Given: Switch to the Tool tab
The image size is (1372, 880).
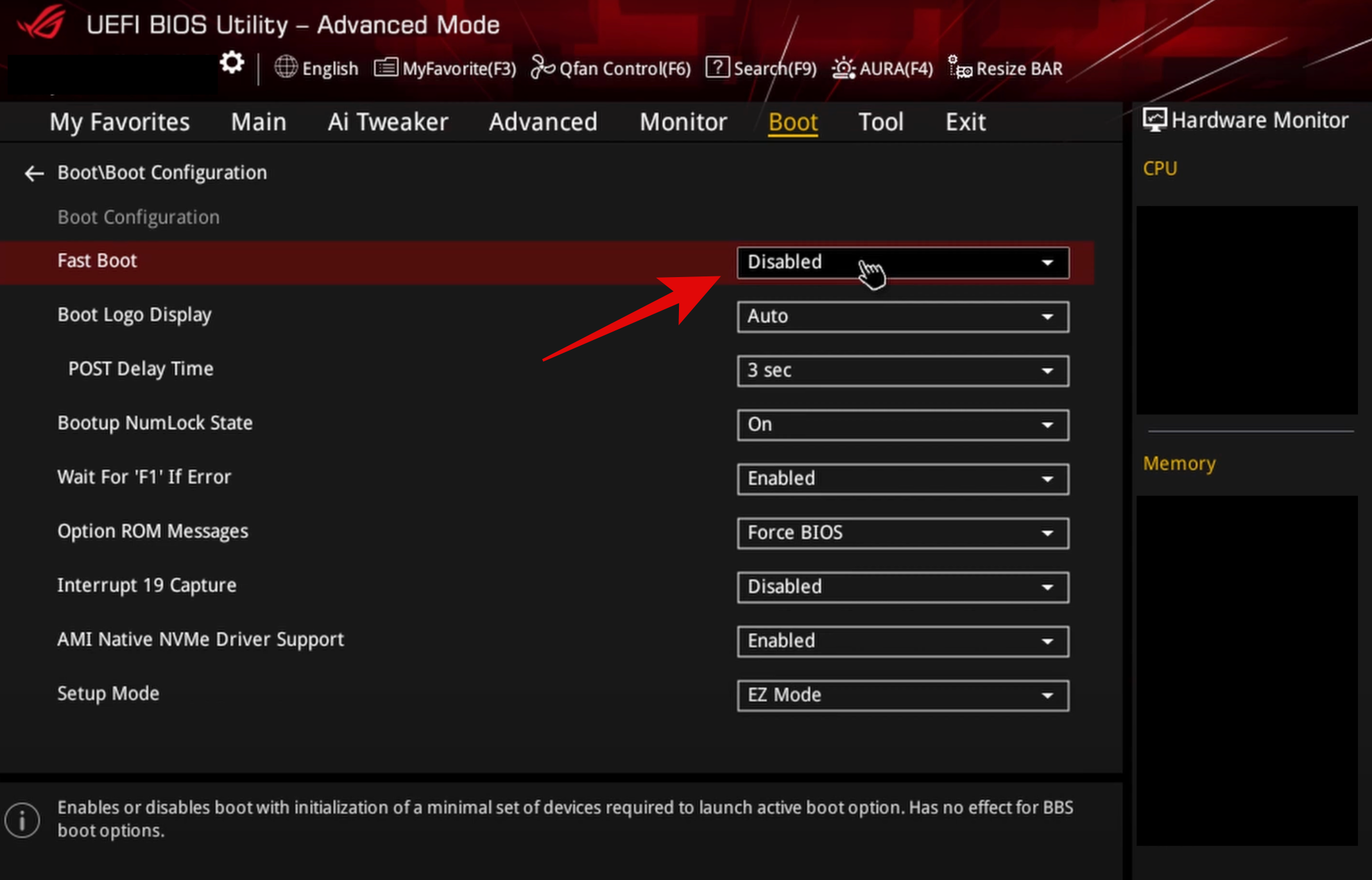Looking at the screenshot, I should pos(880,122).
